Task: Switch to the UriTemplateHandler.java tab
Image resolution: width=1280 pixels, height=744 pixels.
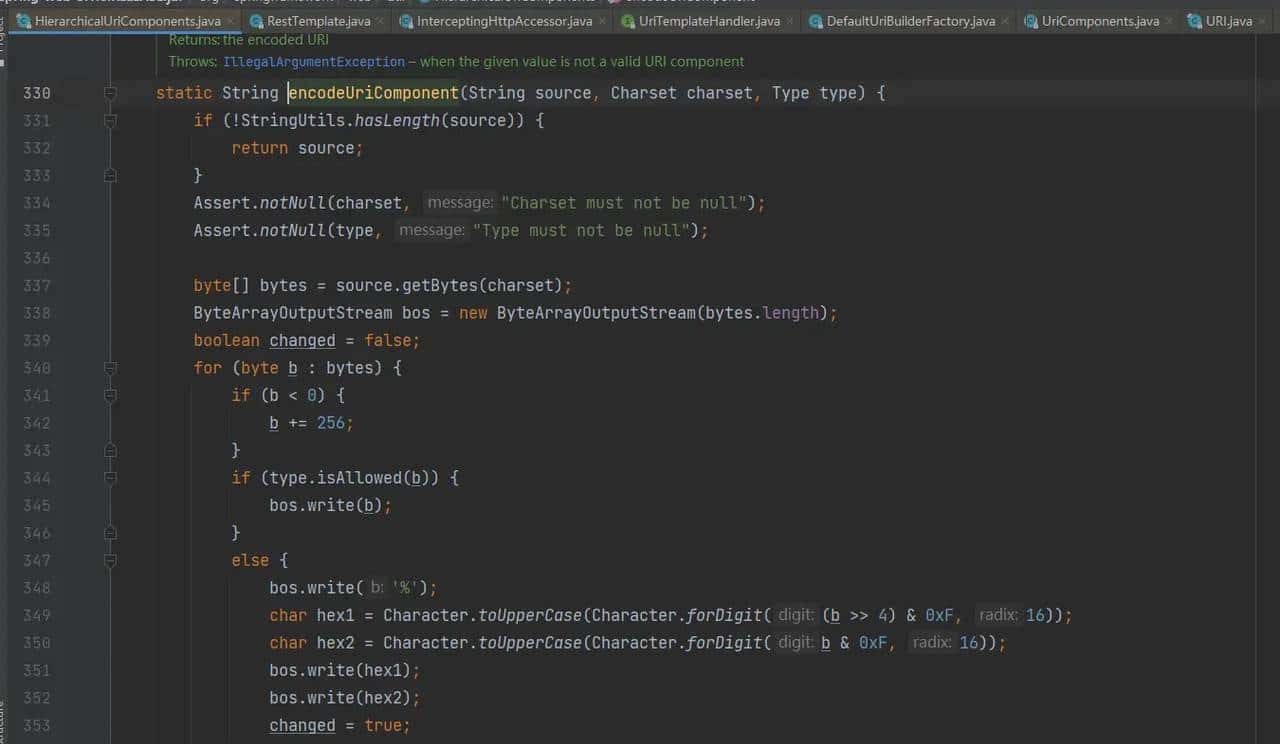Action: pyautogui.click(x=709, y=20)
